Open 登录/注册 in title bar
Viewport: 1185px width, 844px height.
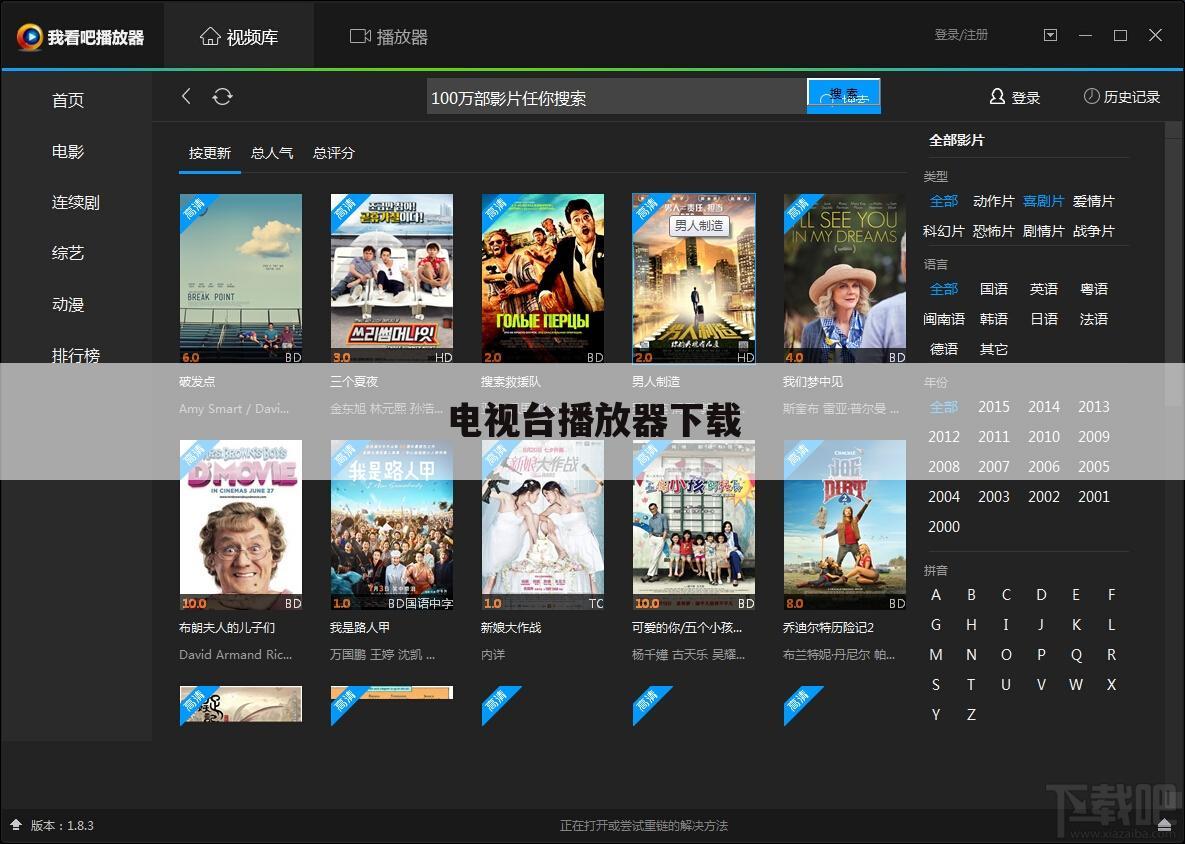coord(961,35)
